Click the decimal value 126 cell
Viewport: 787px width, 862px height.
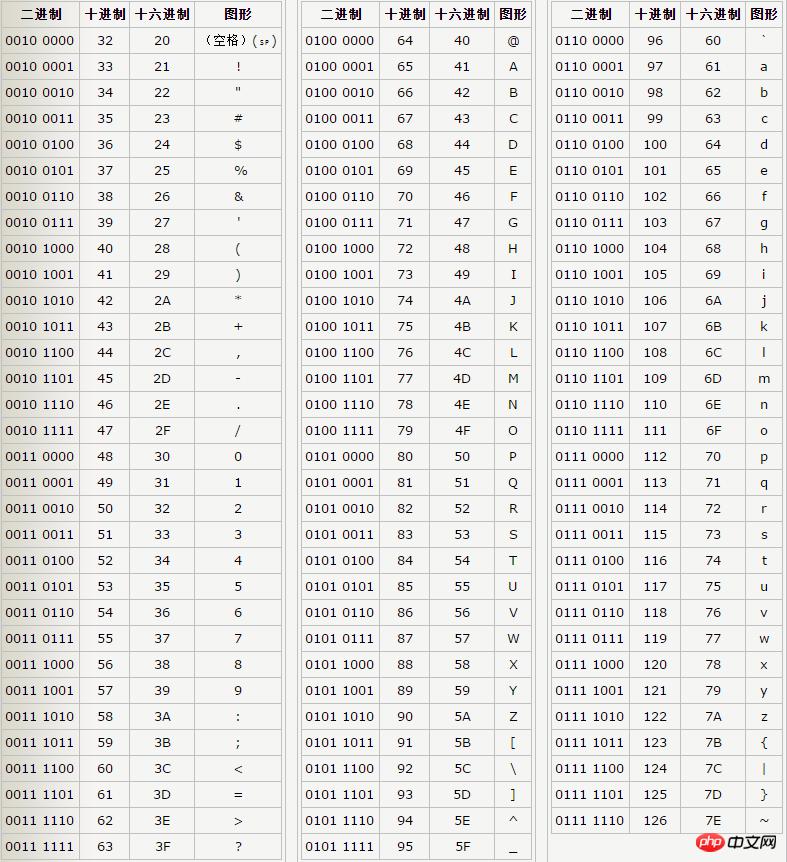655,820
